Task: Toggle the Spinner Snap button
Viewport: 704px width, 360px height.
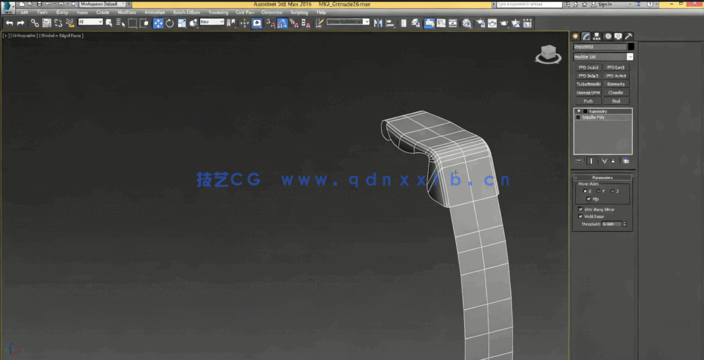Action: [306, 23]
